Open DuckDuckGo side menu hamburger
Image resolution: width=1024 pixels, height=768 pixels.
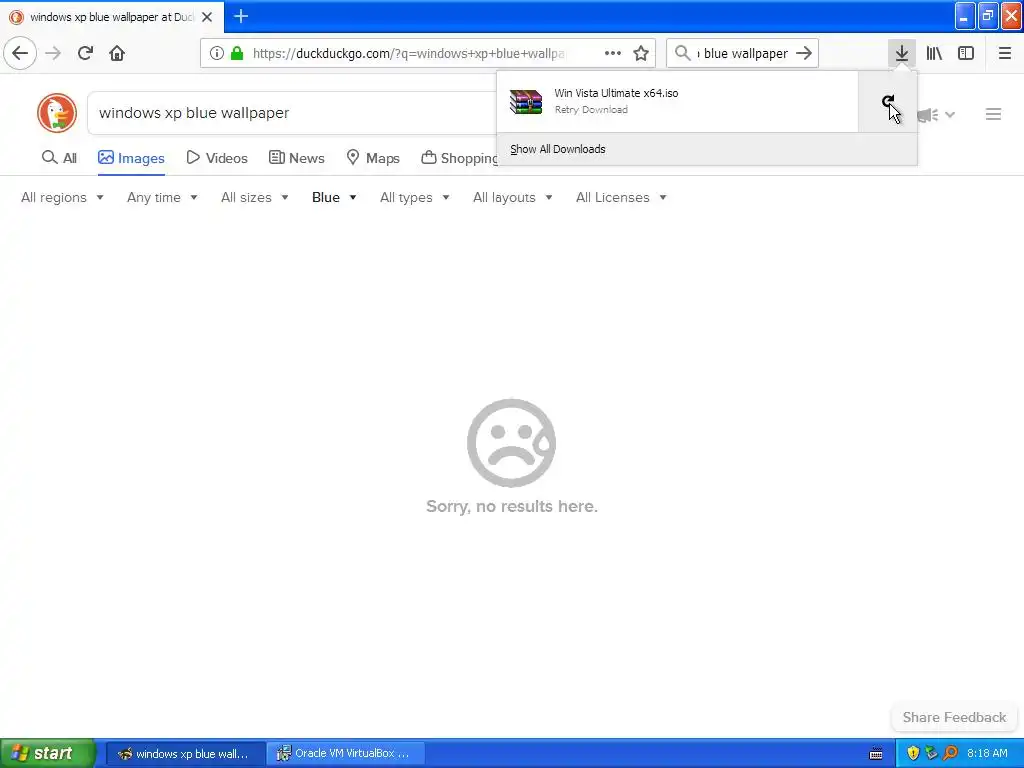point(993,114)
